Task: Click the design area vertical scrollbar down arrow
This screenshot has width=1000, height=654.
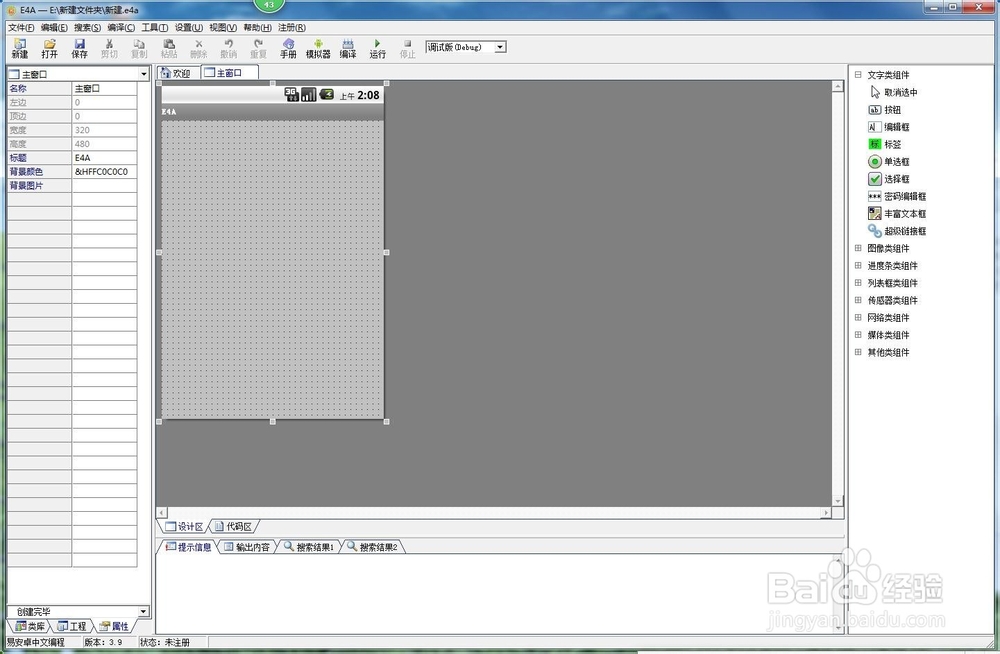Action: pos(838,501)
